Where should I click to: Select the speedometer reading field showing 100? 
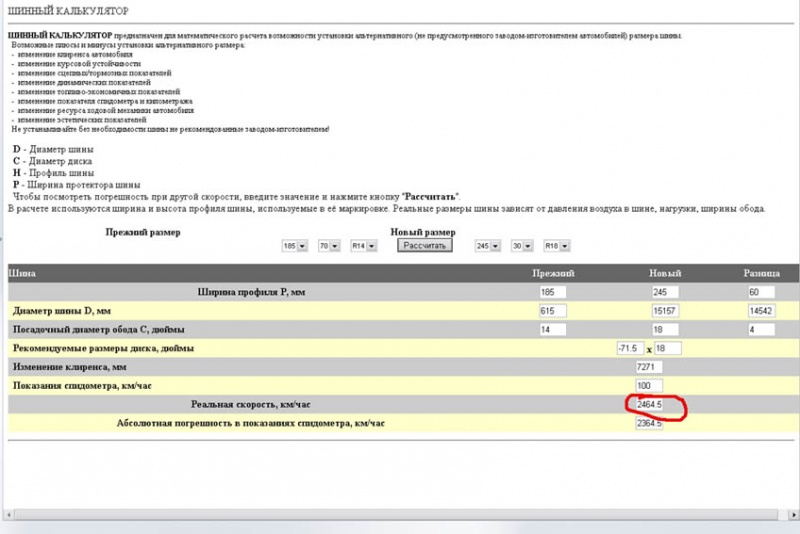point(650,385)
